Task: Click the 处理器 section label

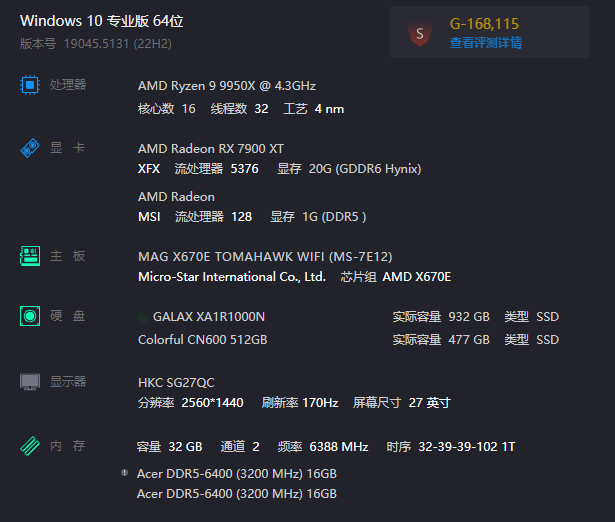Action: tap(68, 85)
